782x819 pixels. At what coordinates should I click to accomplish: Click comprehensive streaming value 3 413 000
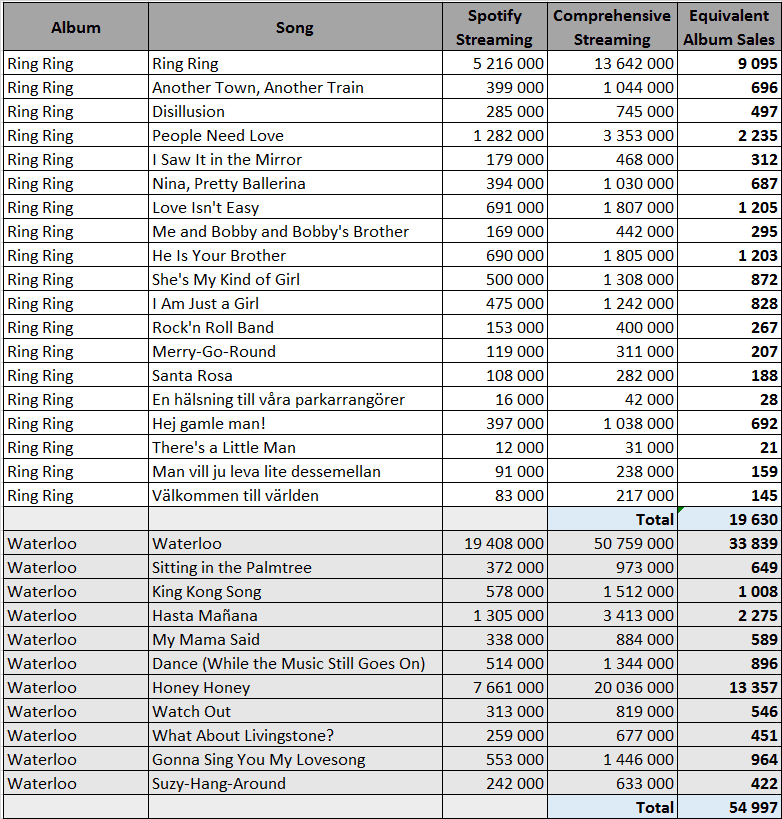click(x=612, y=616)
